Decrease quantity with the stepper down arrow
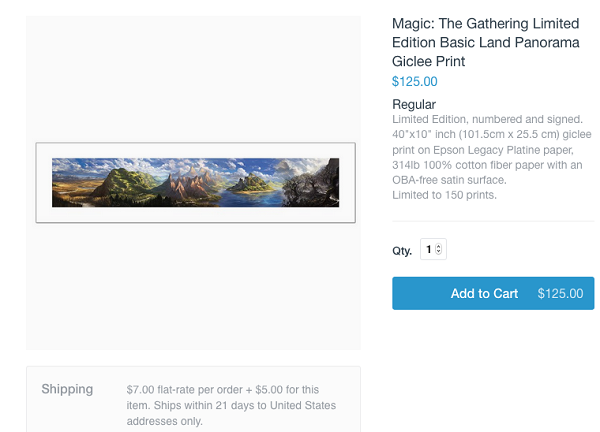600x432 pixels. [439, 253]
